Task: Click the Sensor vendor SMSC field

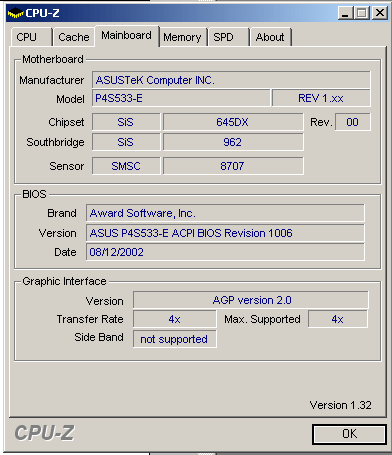Action: (x=126, y=166)
